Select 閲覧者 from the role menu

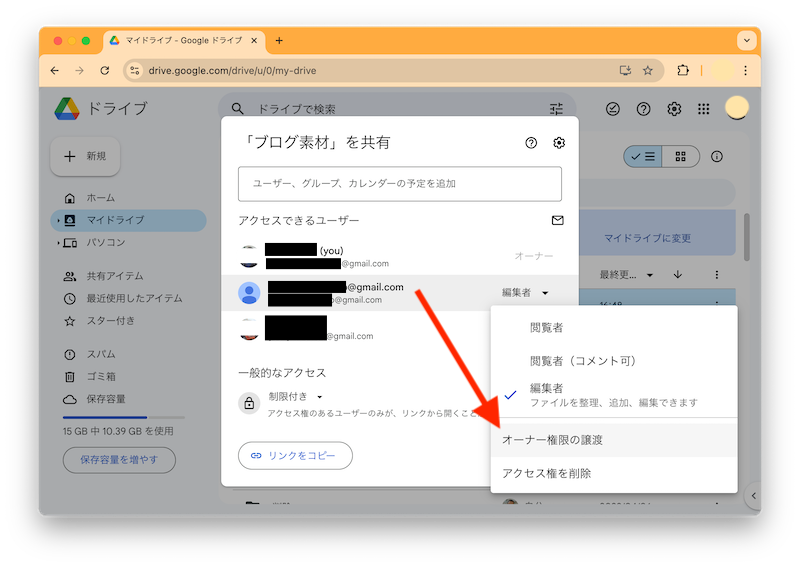(x=614, y=328)
